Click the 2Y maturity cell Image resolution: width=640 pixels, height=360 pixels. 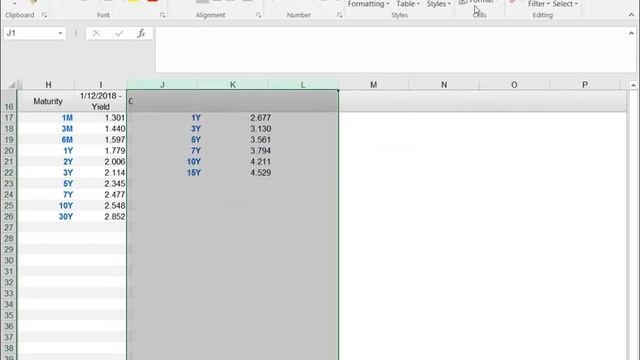click(48, 162)
